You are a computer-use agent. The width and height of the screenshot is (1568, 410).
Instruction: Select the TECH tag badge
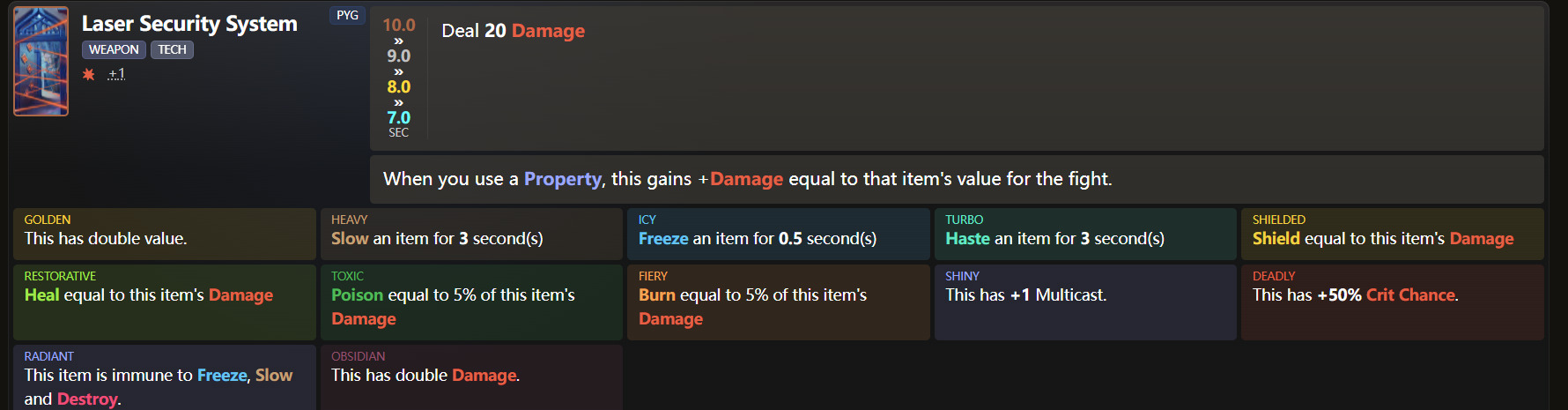[x=172, y=49]
